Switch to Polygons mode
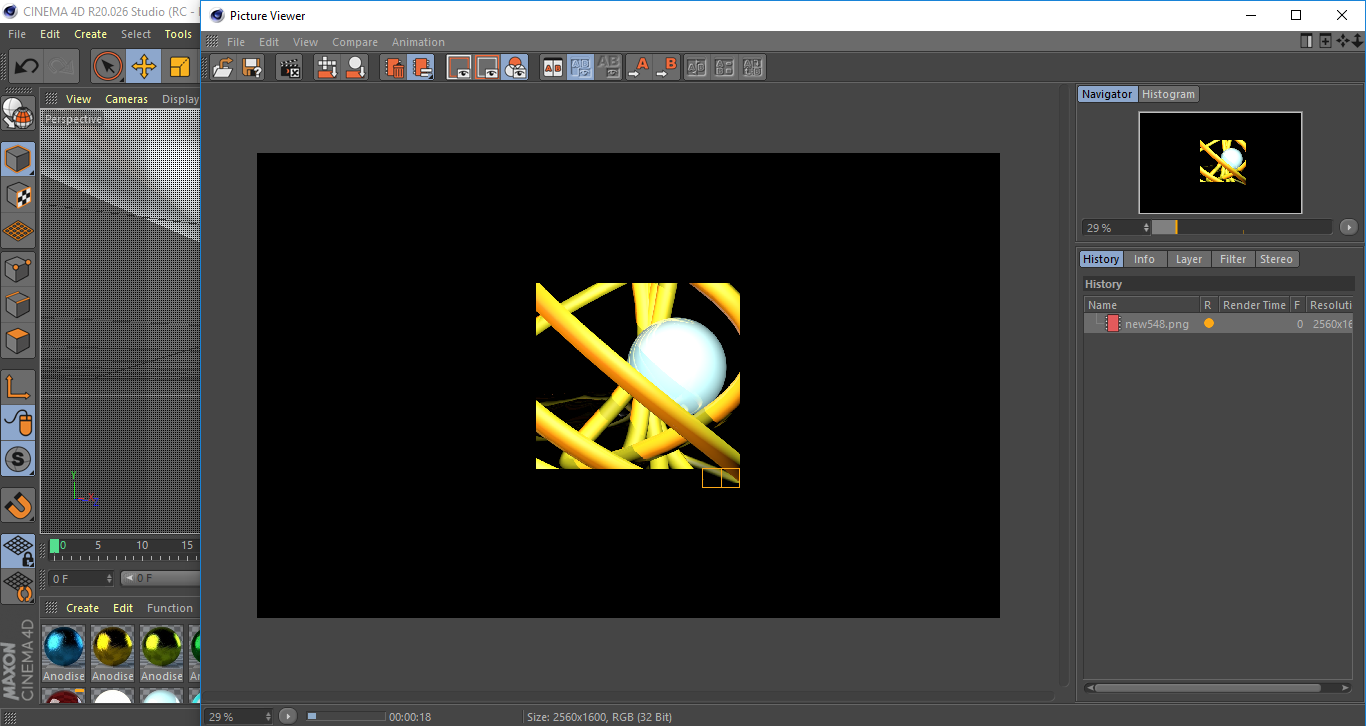This screenshot has height=726, width=1366. [18, 341]
